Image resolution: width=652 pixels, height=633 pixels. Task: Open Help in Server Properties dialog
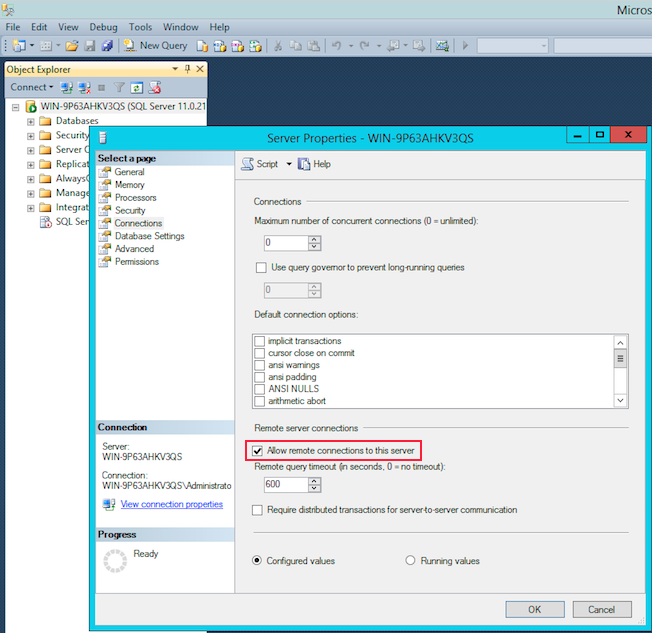[x=314, y=164]
